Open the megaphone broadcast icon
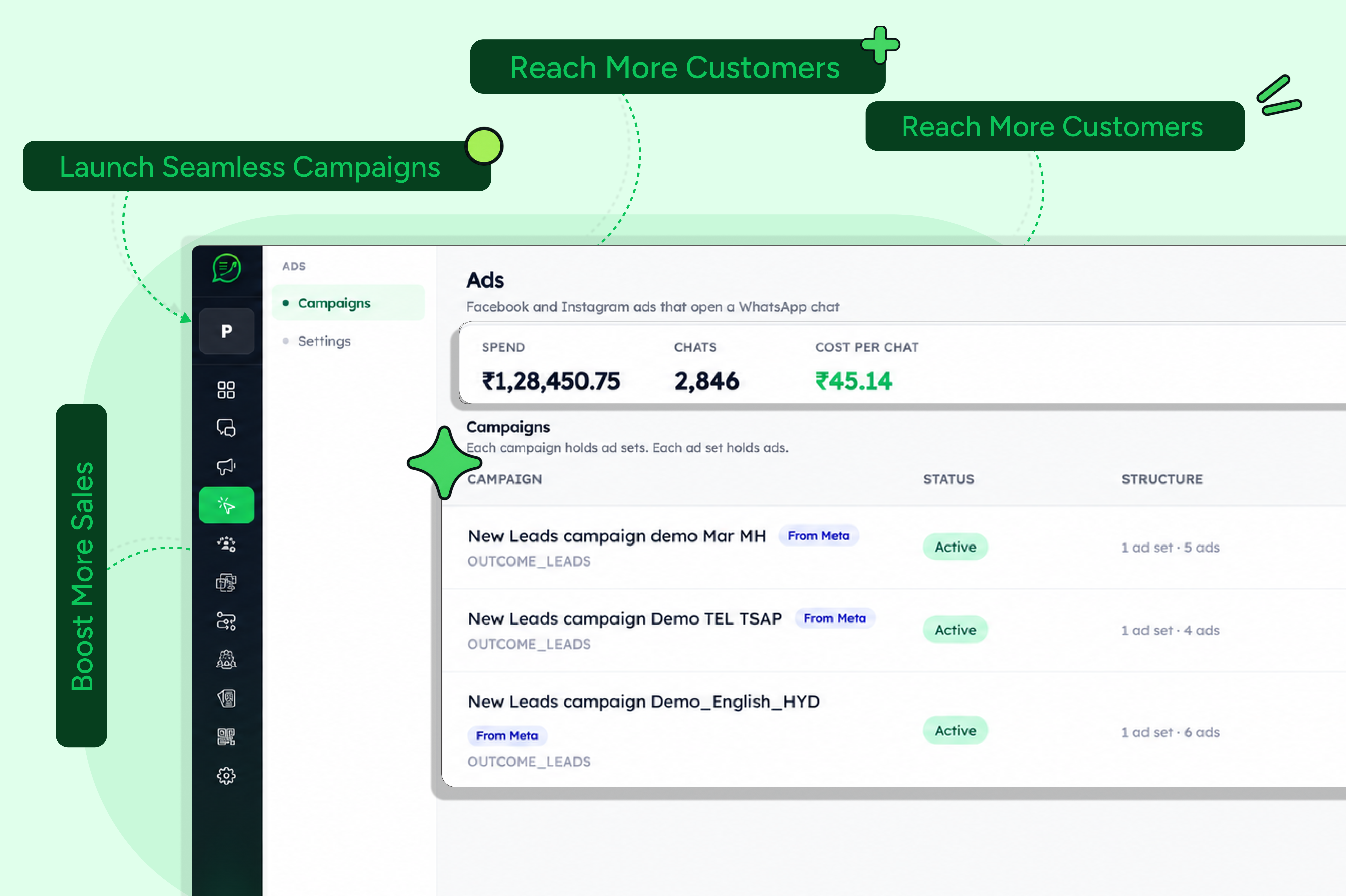Viewport: 1346px width, 896px height. click(x=226, y=466)
